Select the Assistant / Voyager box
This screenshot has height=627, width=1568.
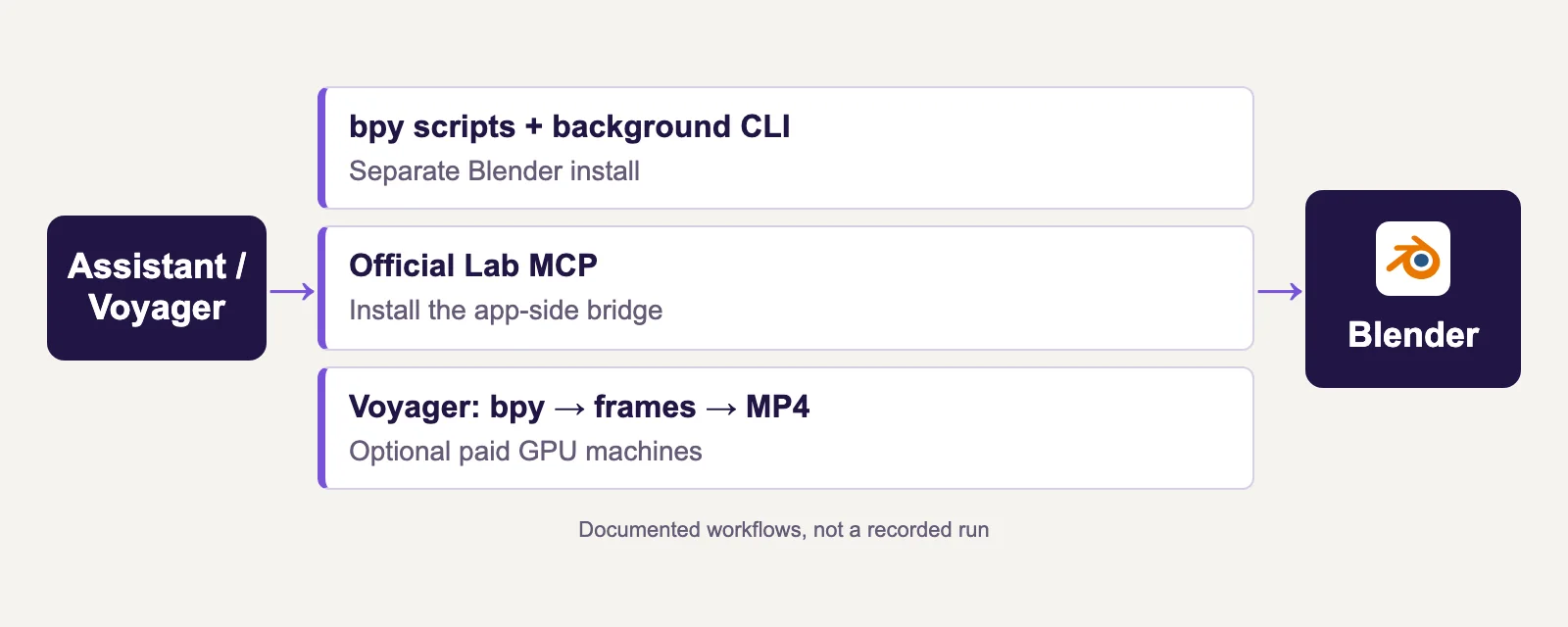pyautogui.click(x=157, y=288)
